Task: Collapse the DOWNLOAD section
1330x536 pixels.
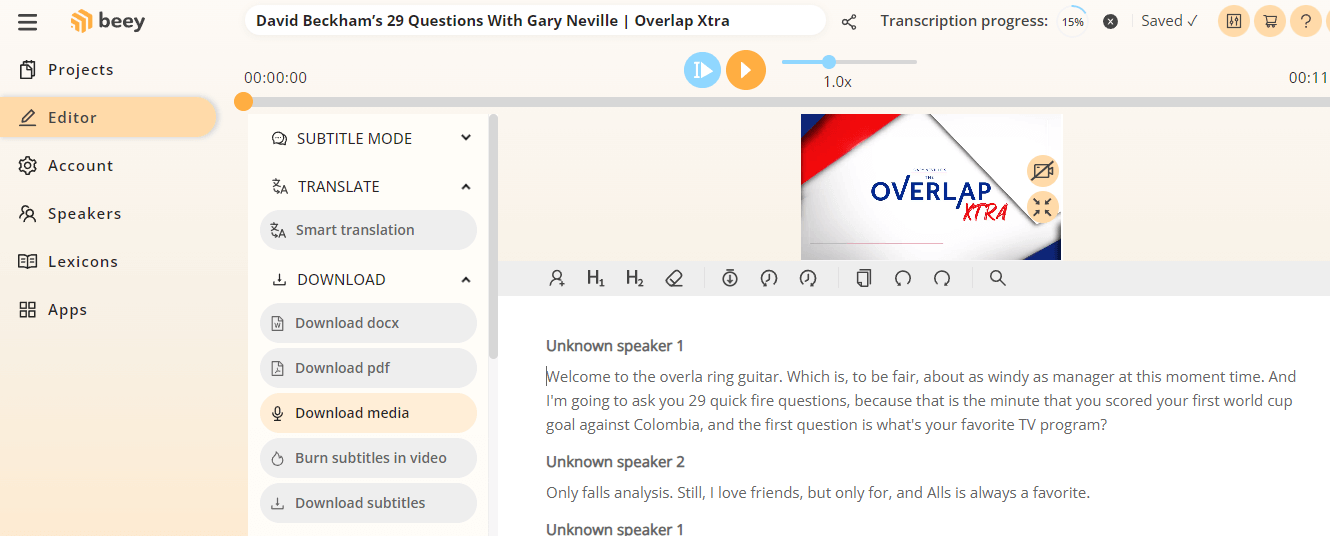Action: (371, 280)
